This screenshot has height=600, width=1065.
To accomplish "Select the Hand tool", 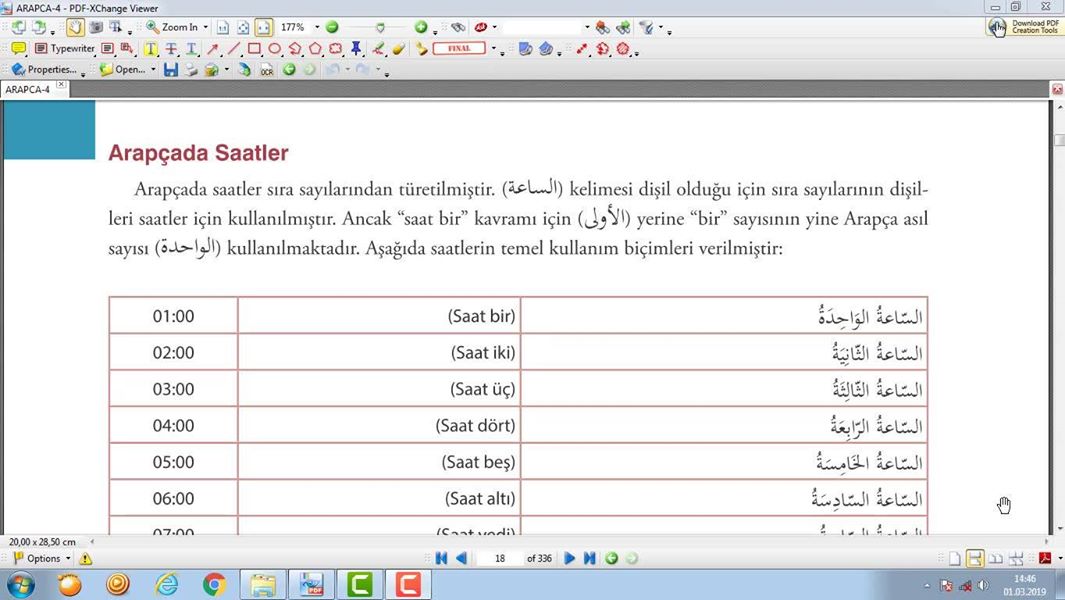I will (75, 27).
